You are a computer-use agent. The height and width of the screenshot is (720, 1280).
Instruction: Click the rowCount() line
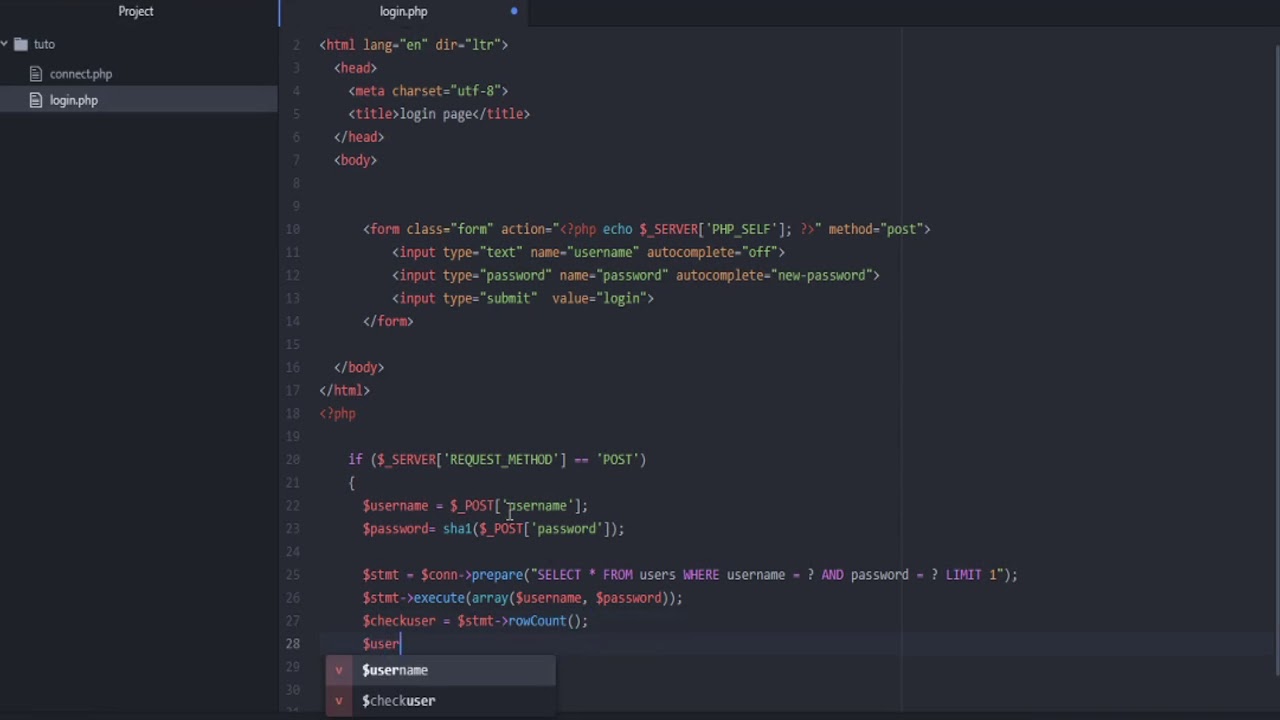(x=475, y=620)
